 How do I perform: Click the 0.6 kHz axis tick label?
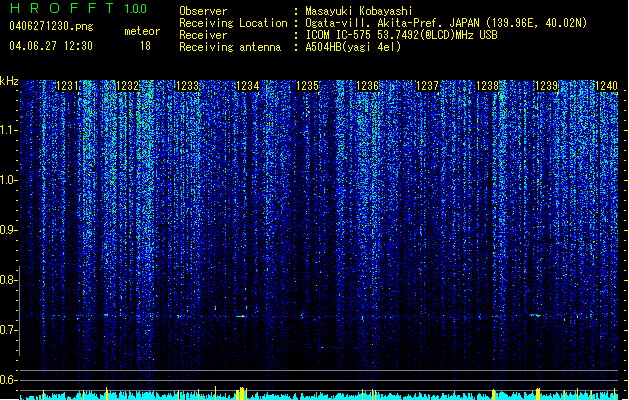pos(8,380)
